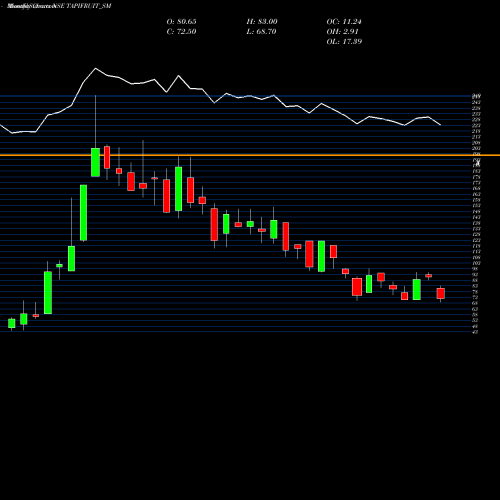Click the chart title "NSE TAPIFRUIT_SM"
The width and height of the screenshot is (500, 500).
[x=82, y=6]
